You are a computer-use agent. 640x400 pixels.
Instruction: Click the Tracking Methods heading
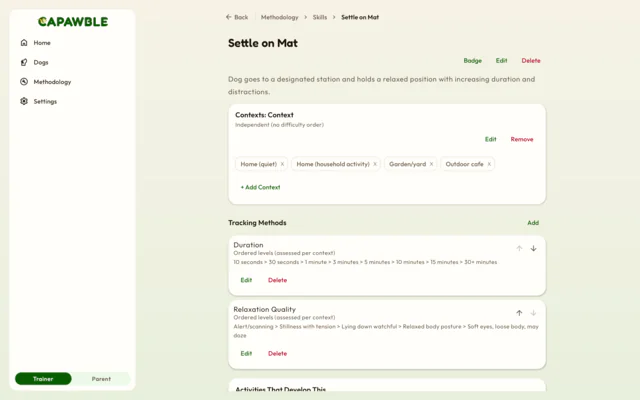click(257, 223)
